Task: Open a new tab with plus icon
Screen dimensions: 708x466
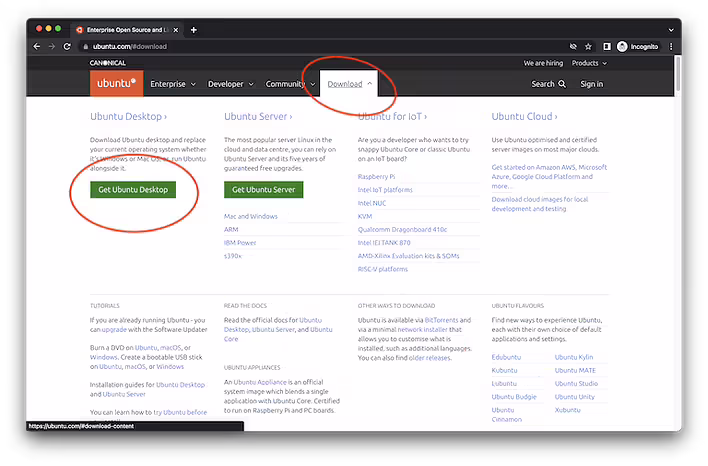Action: (x=194, y=30)
